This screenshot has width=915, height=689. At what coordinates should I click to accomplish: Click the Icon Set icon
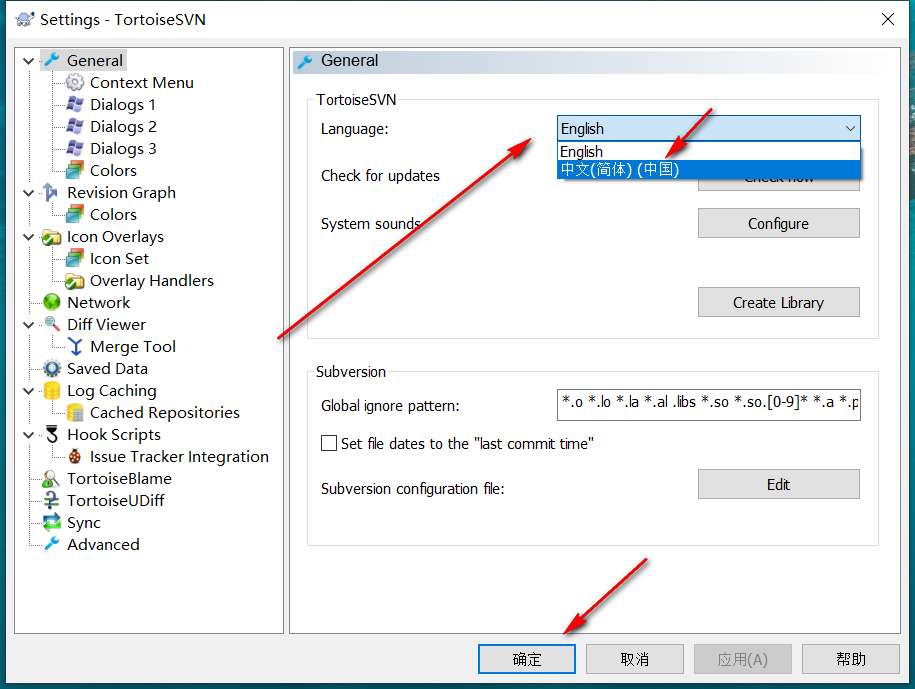coord(75,258)
